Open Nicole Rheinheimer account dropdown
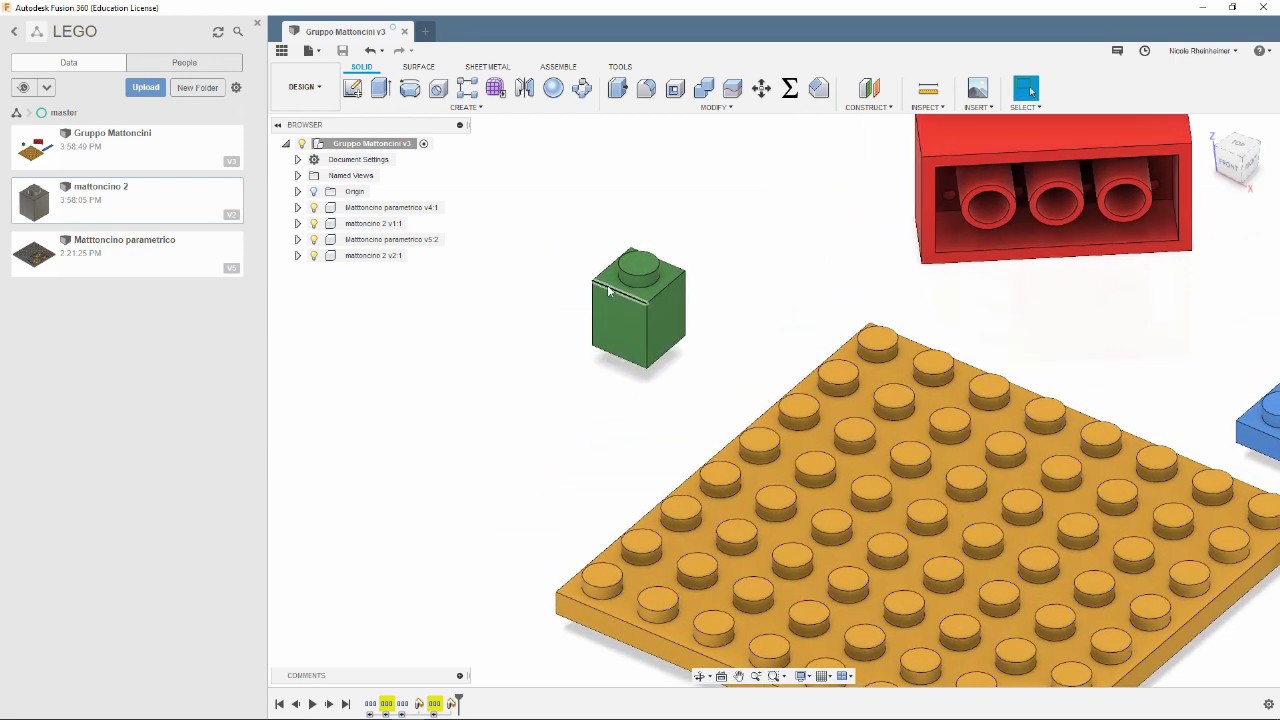 coord(1203,51)
